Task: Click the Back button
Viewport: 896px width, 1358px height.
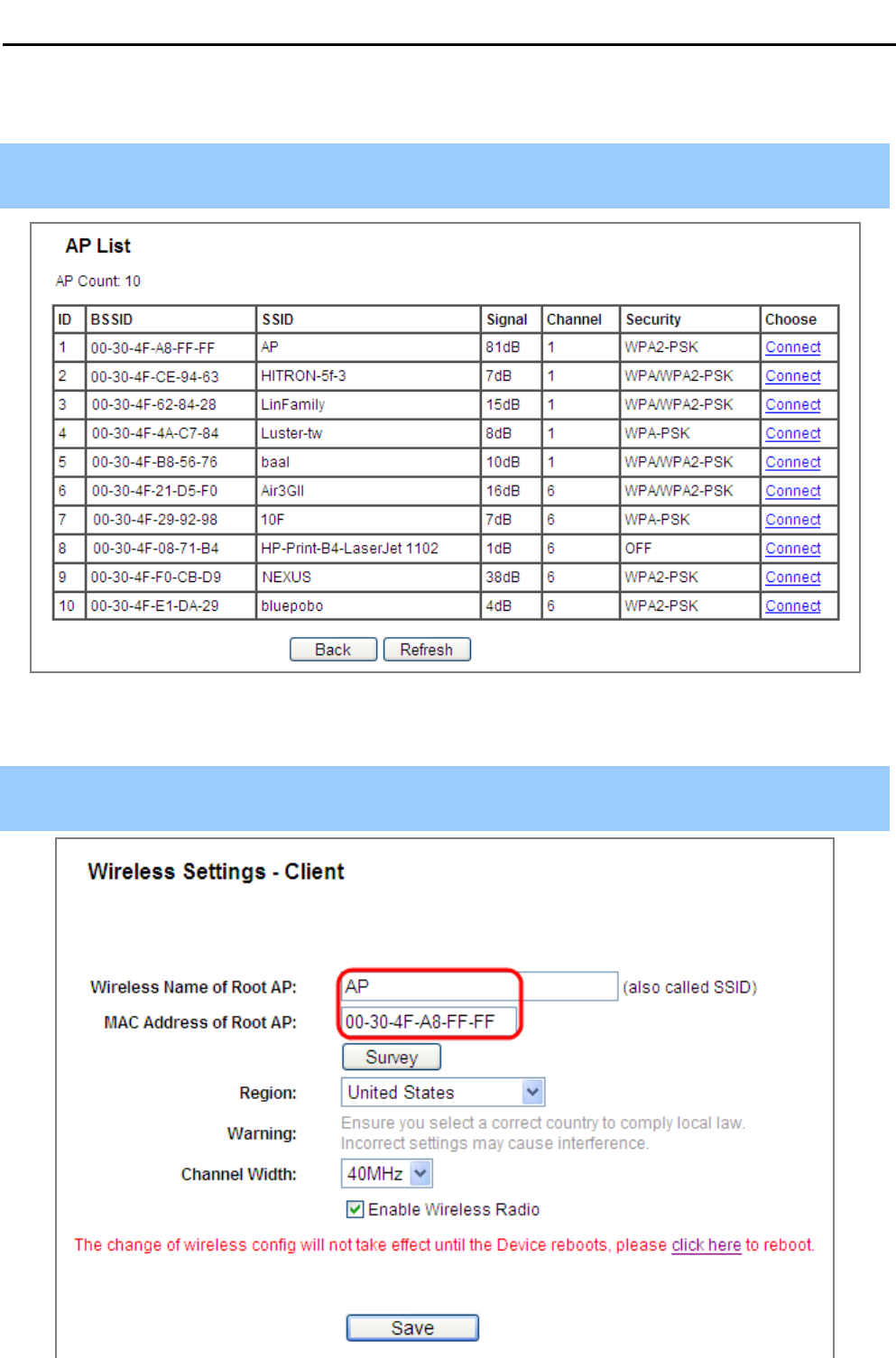Action: 333,650
